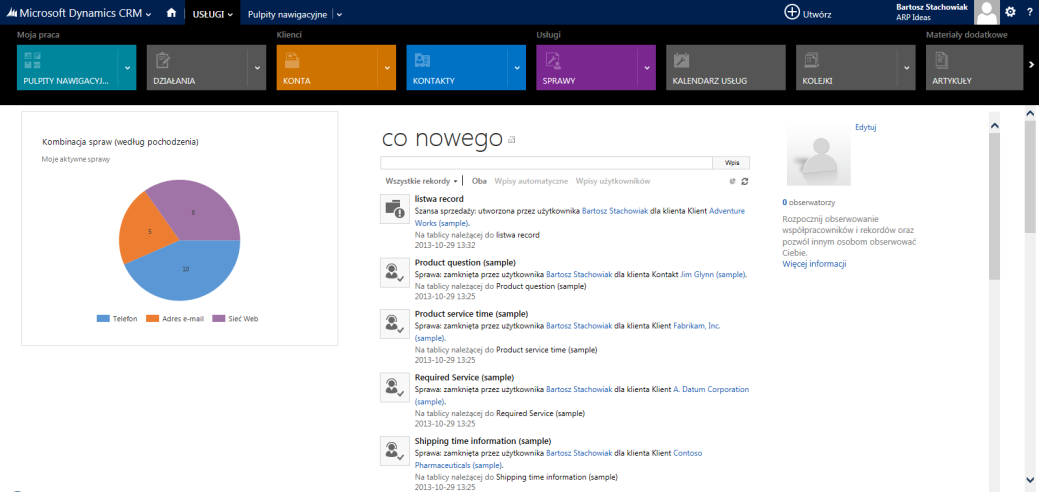Click the Sieć Web legend entry
The image size is (1039, 492).
pyautogui.click(x=235, y=319)
